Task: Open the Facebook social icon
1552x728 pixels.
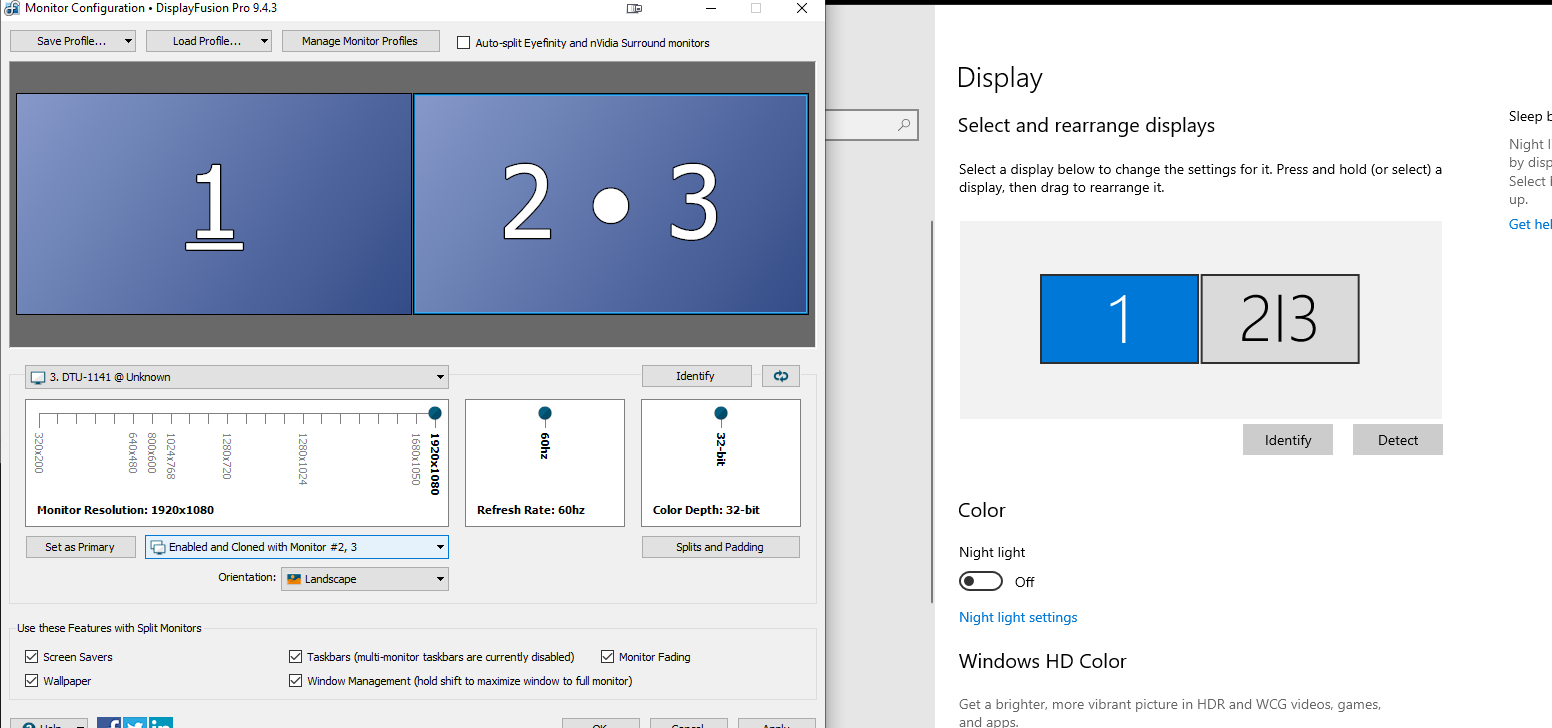Action: [109, 723]
